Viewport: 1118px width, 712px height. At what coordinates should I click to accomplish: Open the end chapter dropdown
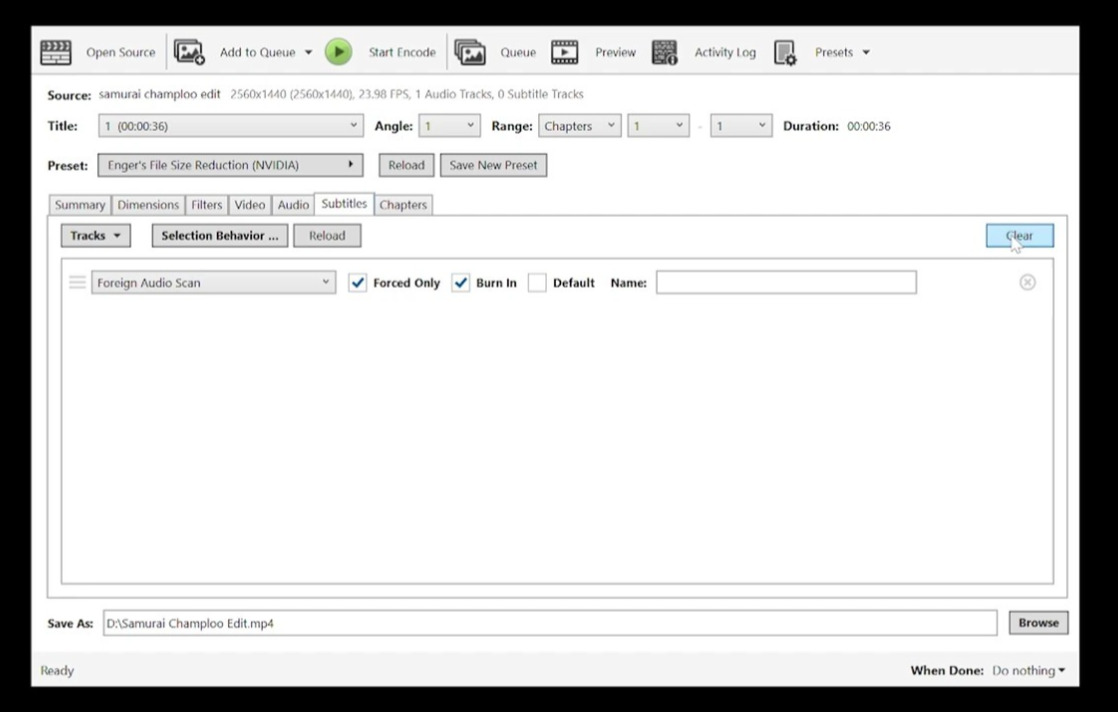[741, 125]
